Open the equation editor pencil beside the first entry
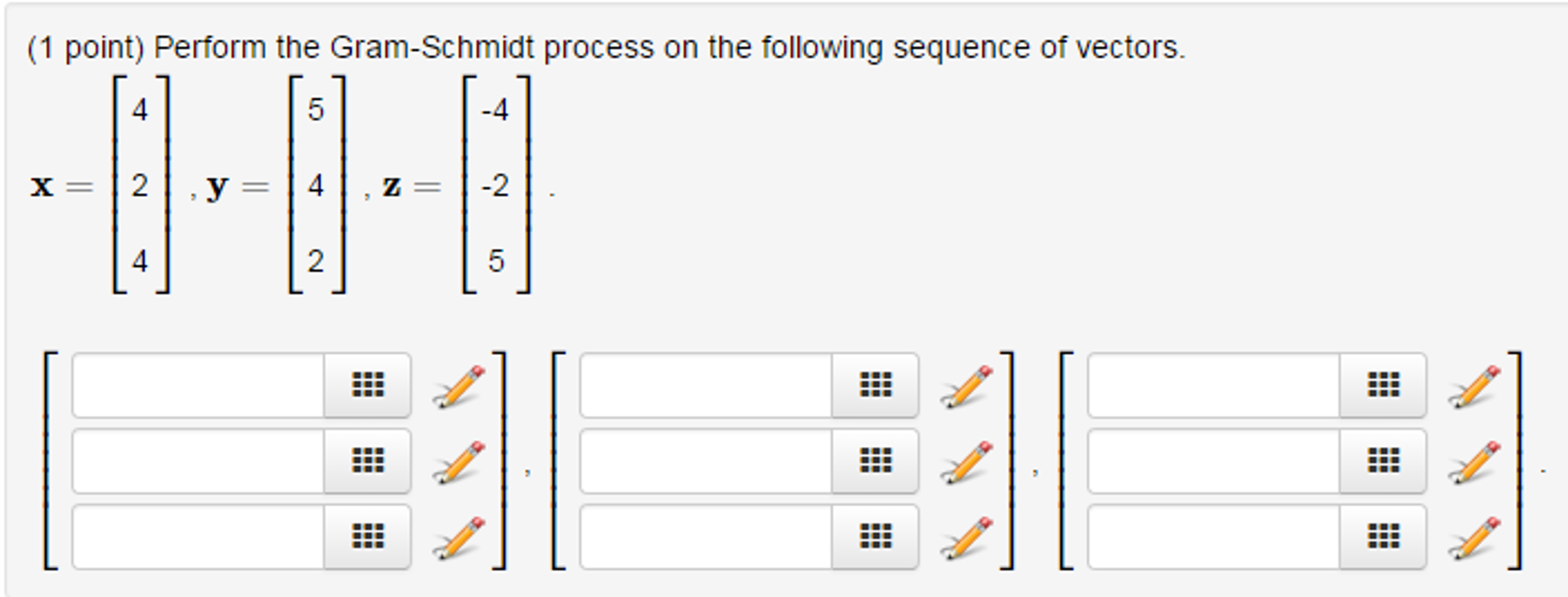Viewport: 1568px width, 597px height. coord(458,385)
